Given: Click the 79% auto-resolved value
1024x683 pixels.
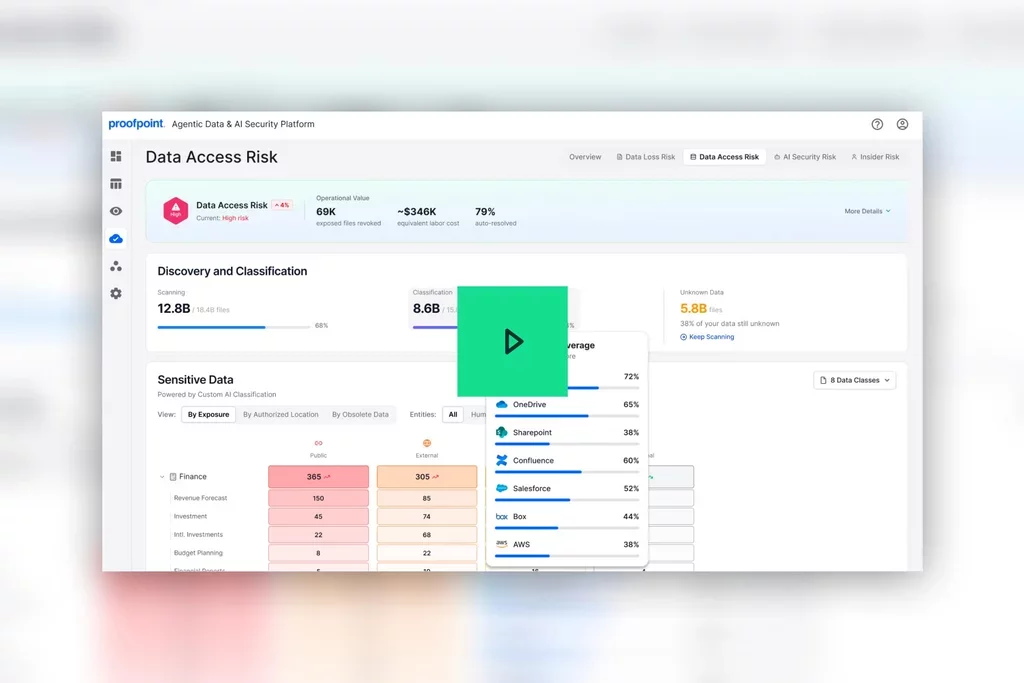Looking at the screenshot, I should (x=485, y=212).
